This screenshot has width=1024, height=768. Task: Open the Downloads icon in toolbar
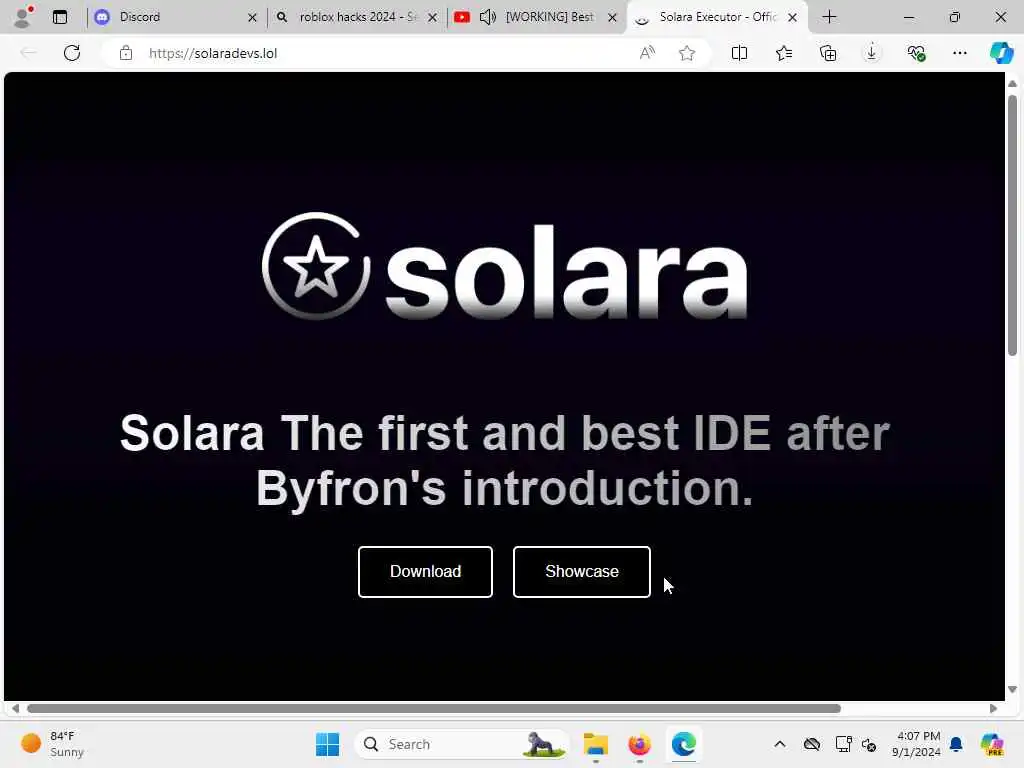[872, 53]
